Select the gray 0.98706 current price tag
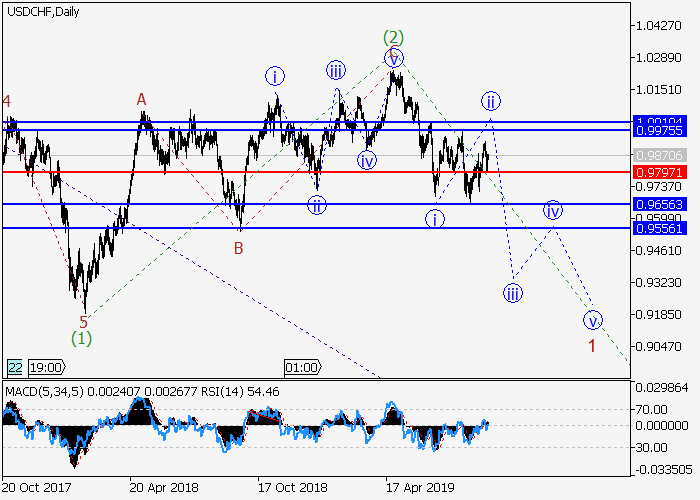This screenshot has height=500, width=700. pos(658,156)
